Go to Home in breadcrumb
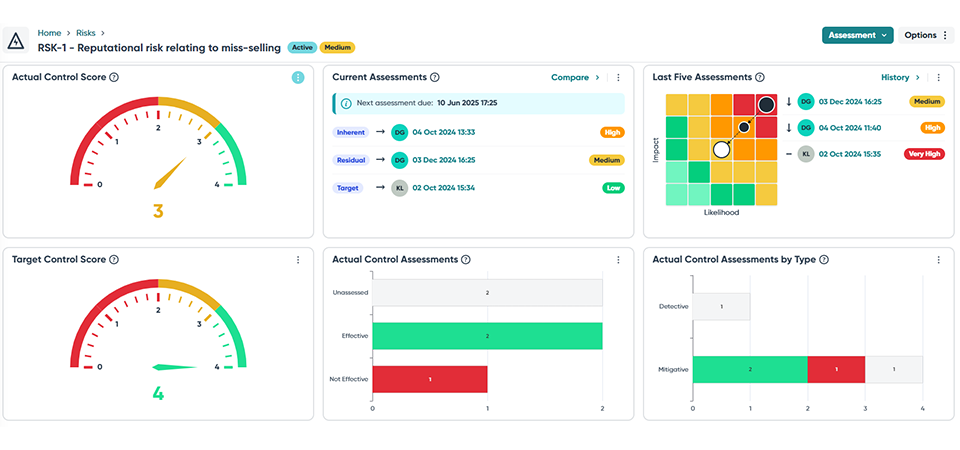The height and width of the screenshot is (450, 960). 49,33
